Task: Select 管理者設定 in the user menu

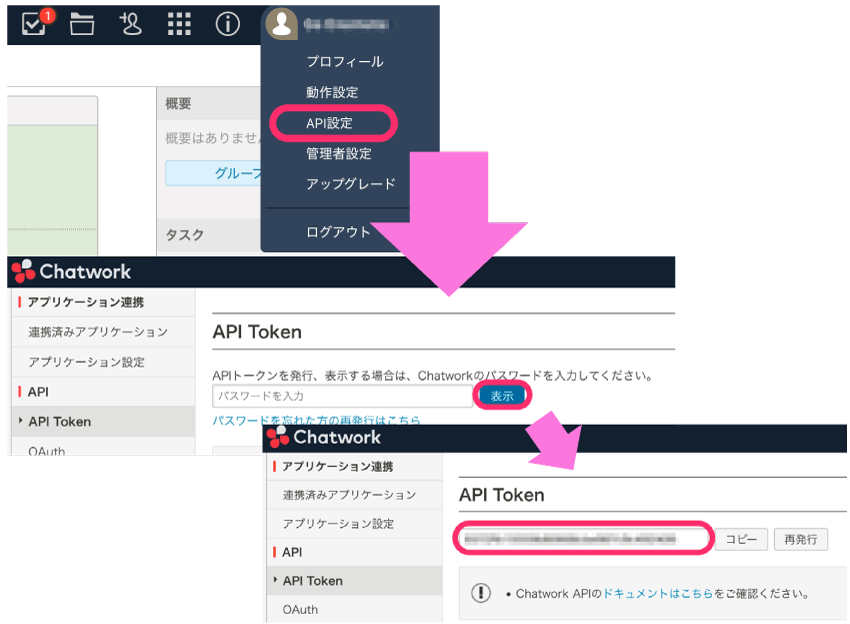Action: (x=338, y=153)
